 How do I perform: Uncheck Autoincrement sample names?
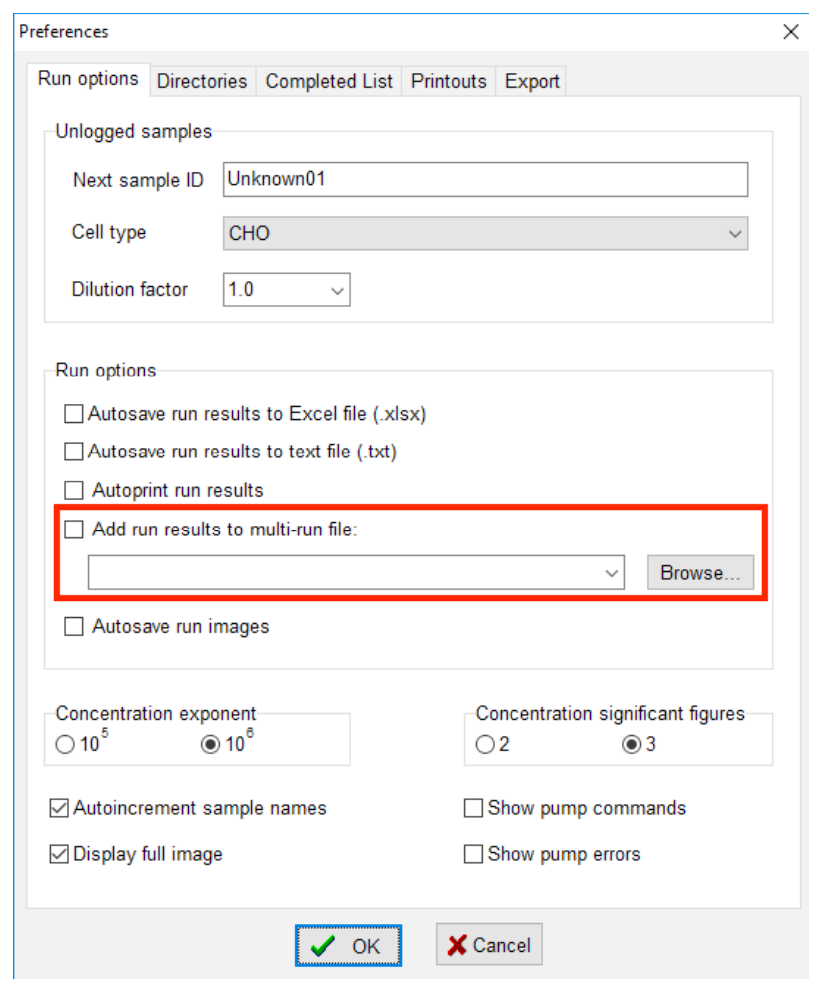[x=59, y=808]
